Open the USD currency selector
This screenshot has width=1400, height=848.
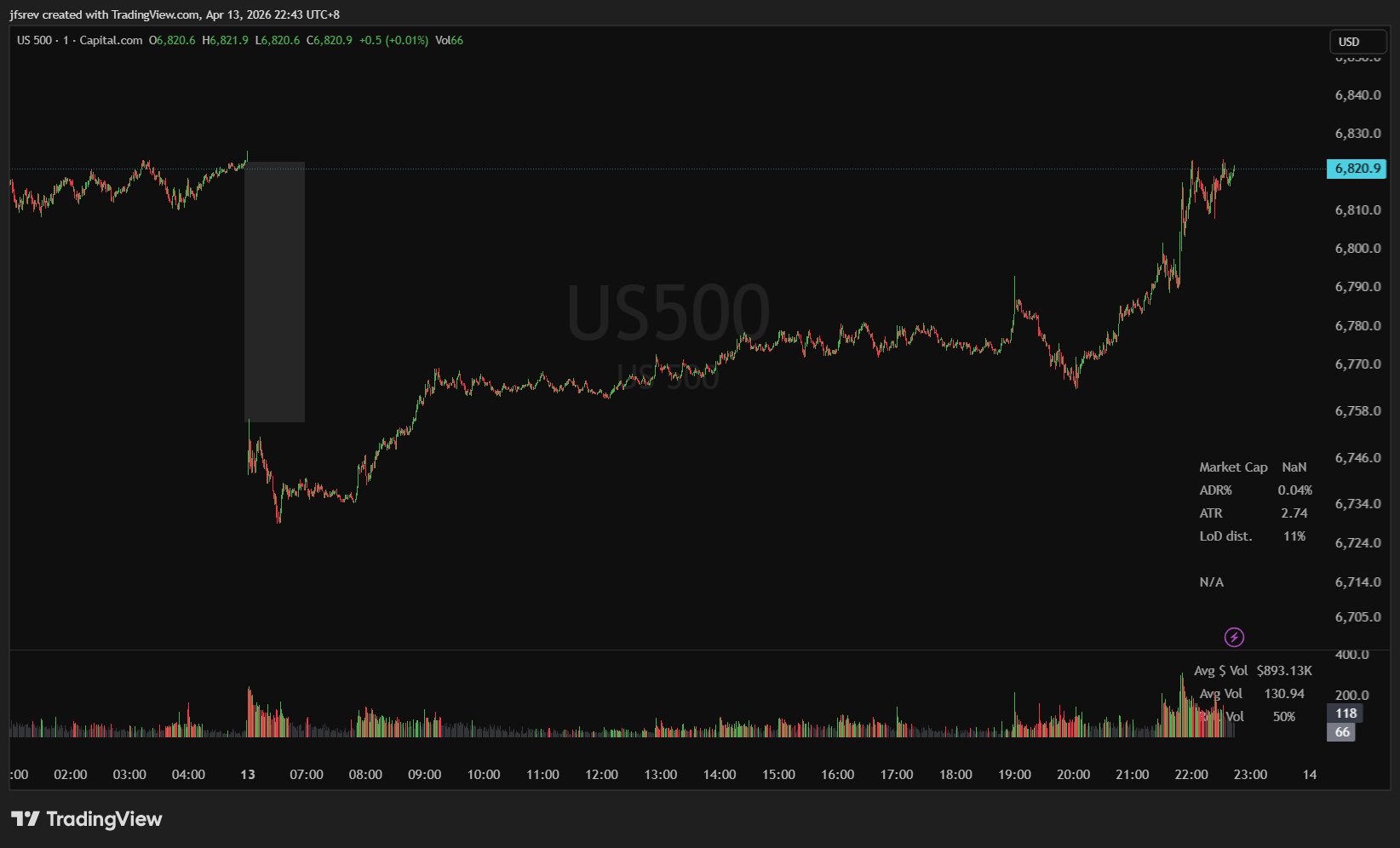(x=1357, y=42)
